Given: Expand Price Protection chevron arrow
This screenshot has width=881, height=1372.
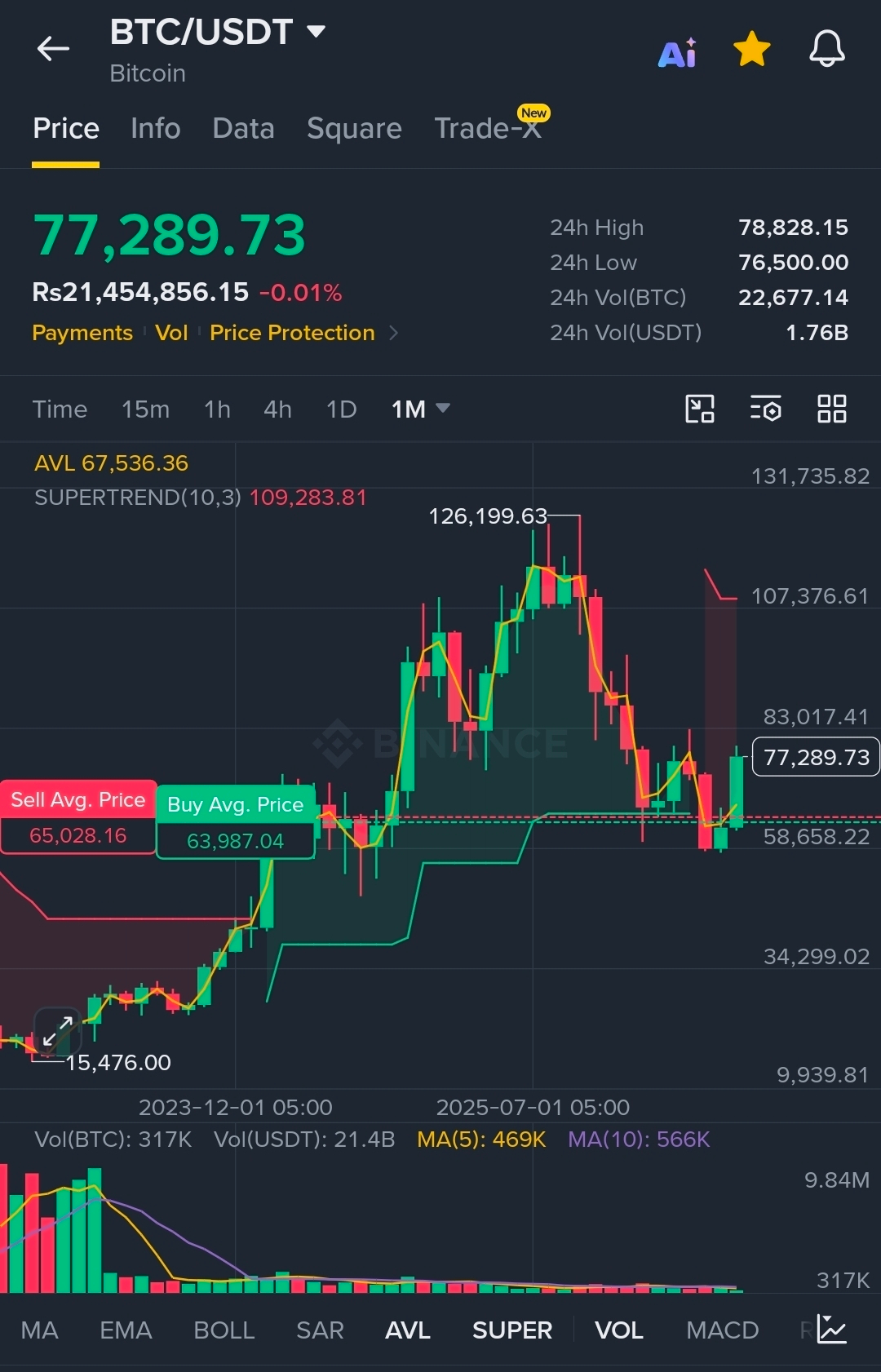Looking at the screenshot, I should (394, 333).
